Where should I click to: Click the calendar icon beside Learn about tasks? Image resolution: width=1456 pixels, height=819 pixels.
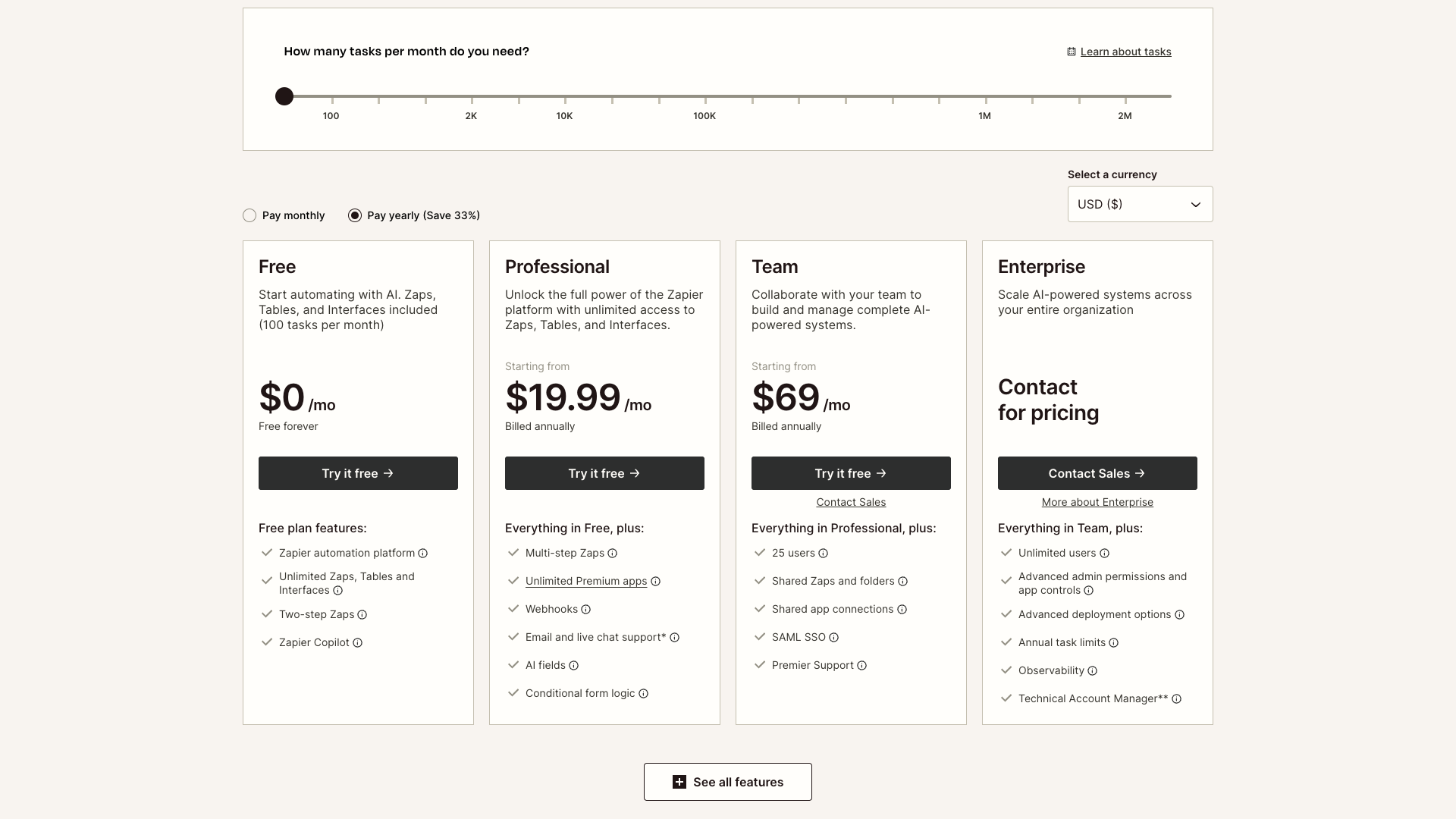pos(1071,51)
